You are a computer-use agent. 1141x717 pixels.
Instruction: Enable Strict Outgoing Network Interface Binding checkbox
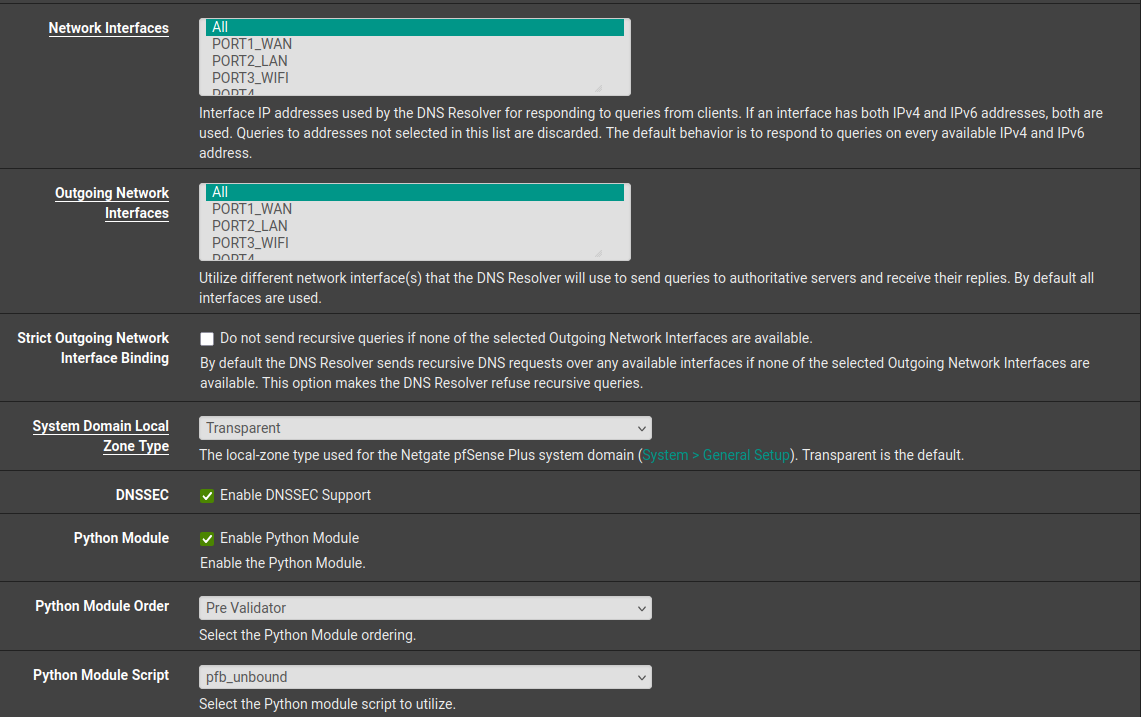point(207,338)
